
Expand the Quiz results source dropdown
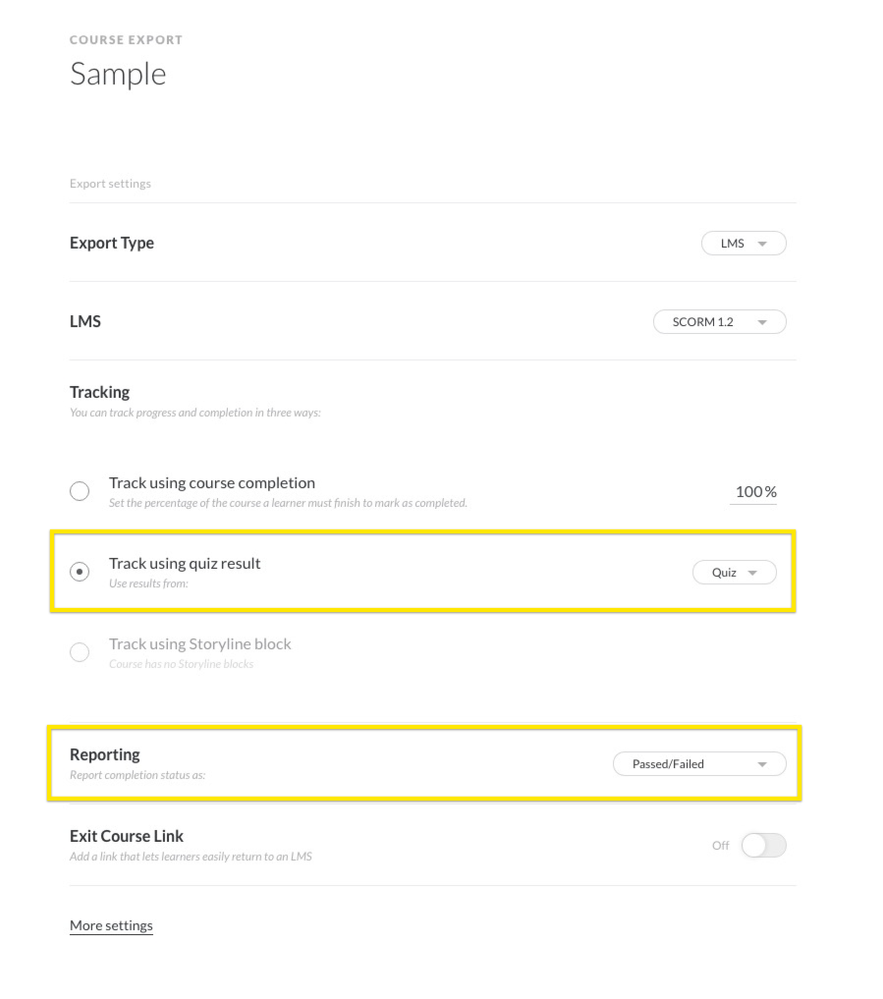tap(734, 573)
